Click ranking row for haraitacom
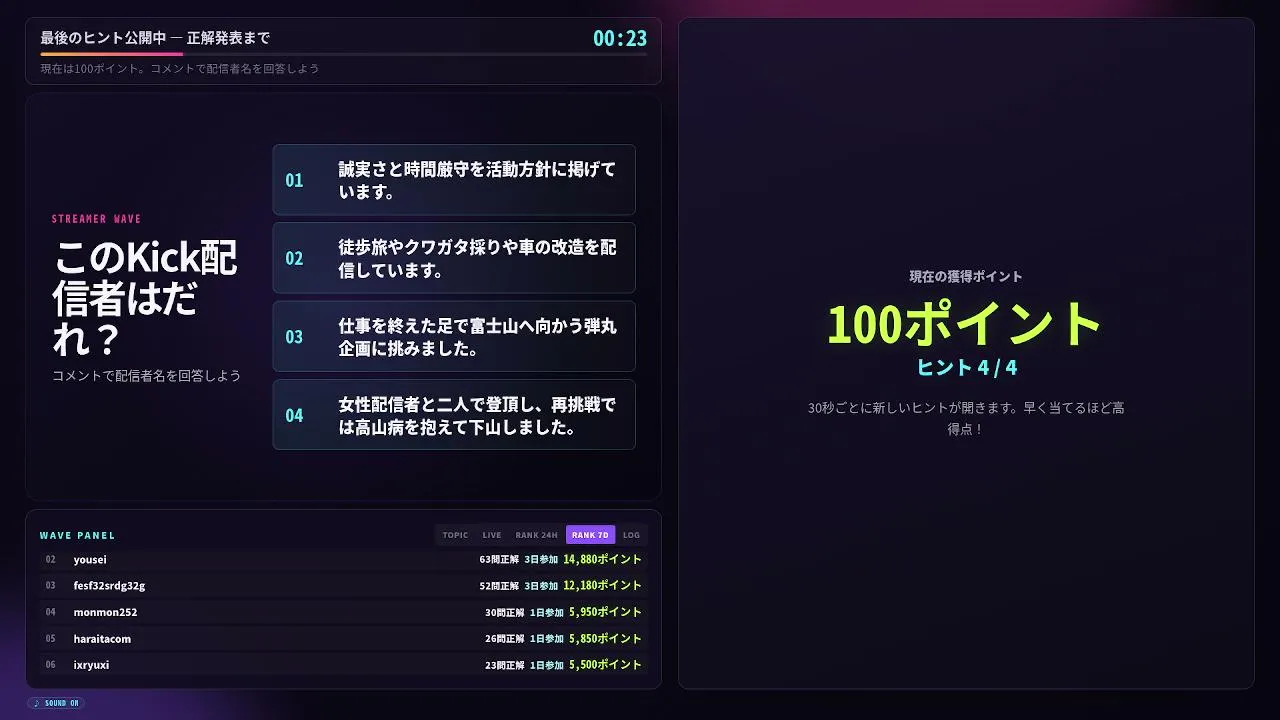Image resolution: width=1280 pixels, height=720 pixels. point(343,638)
